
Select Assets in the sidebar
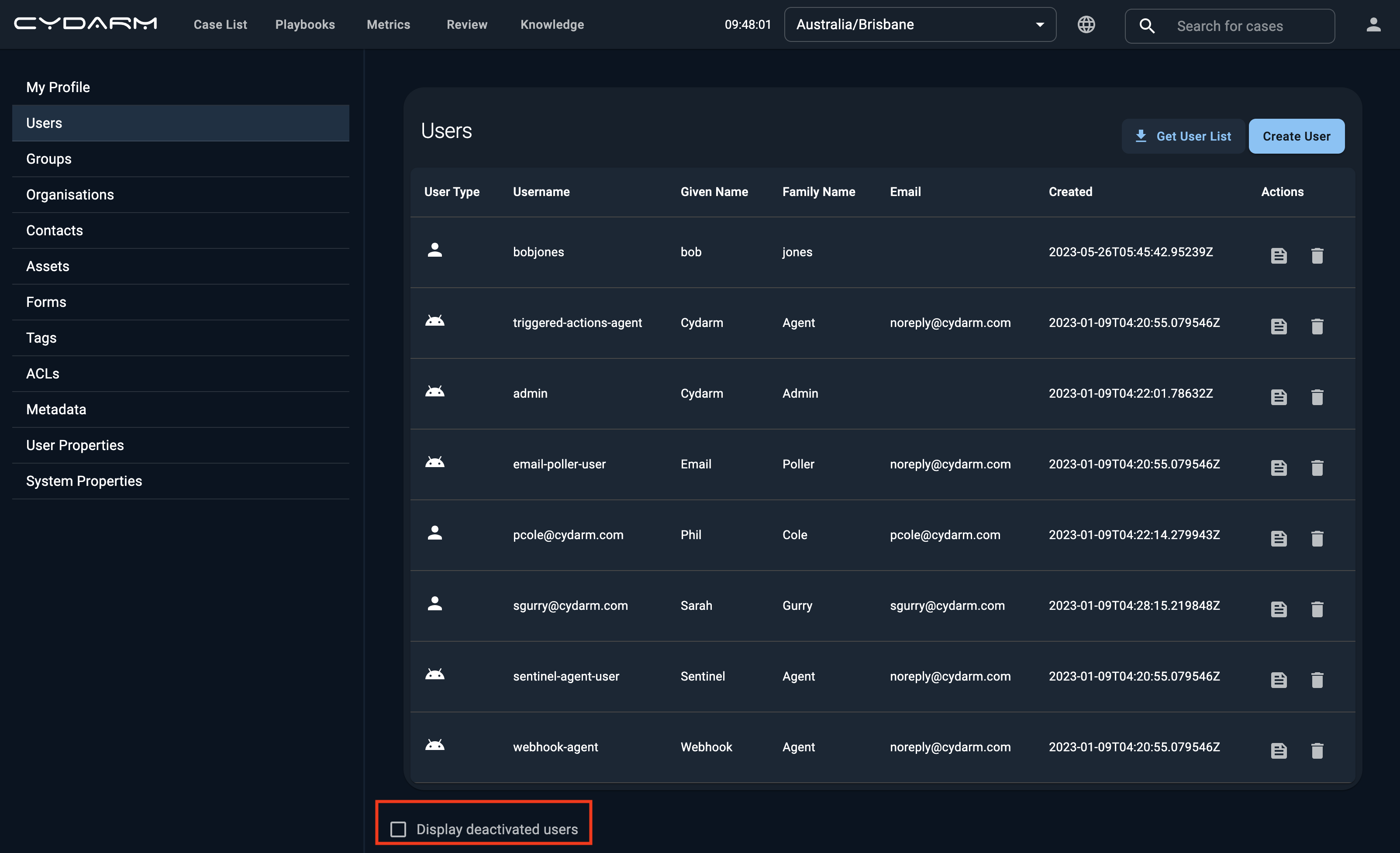(181, 266)
